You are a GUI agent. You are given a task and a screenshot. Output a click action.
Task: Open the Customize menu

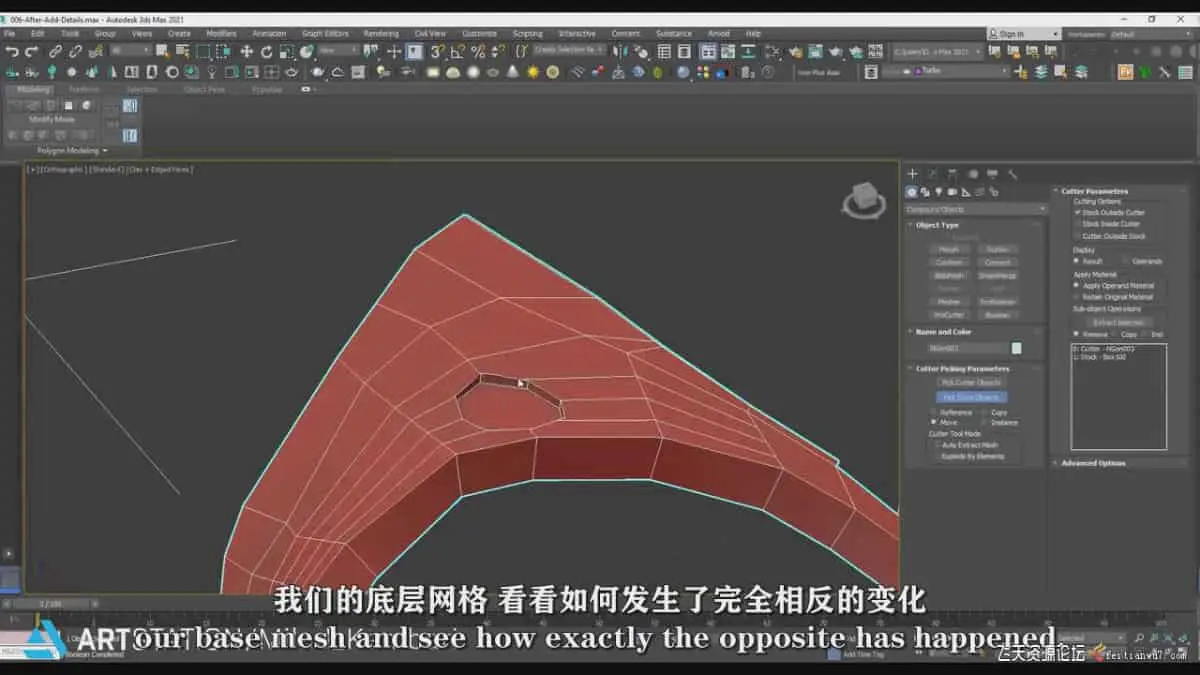[x=479, y=34]
